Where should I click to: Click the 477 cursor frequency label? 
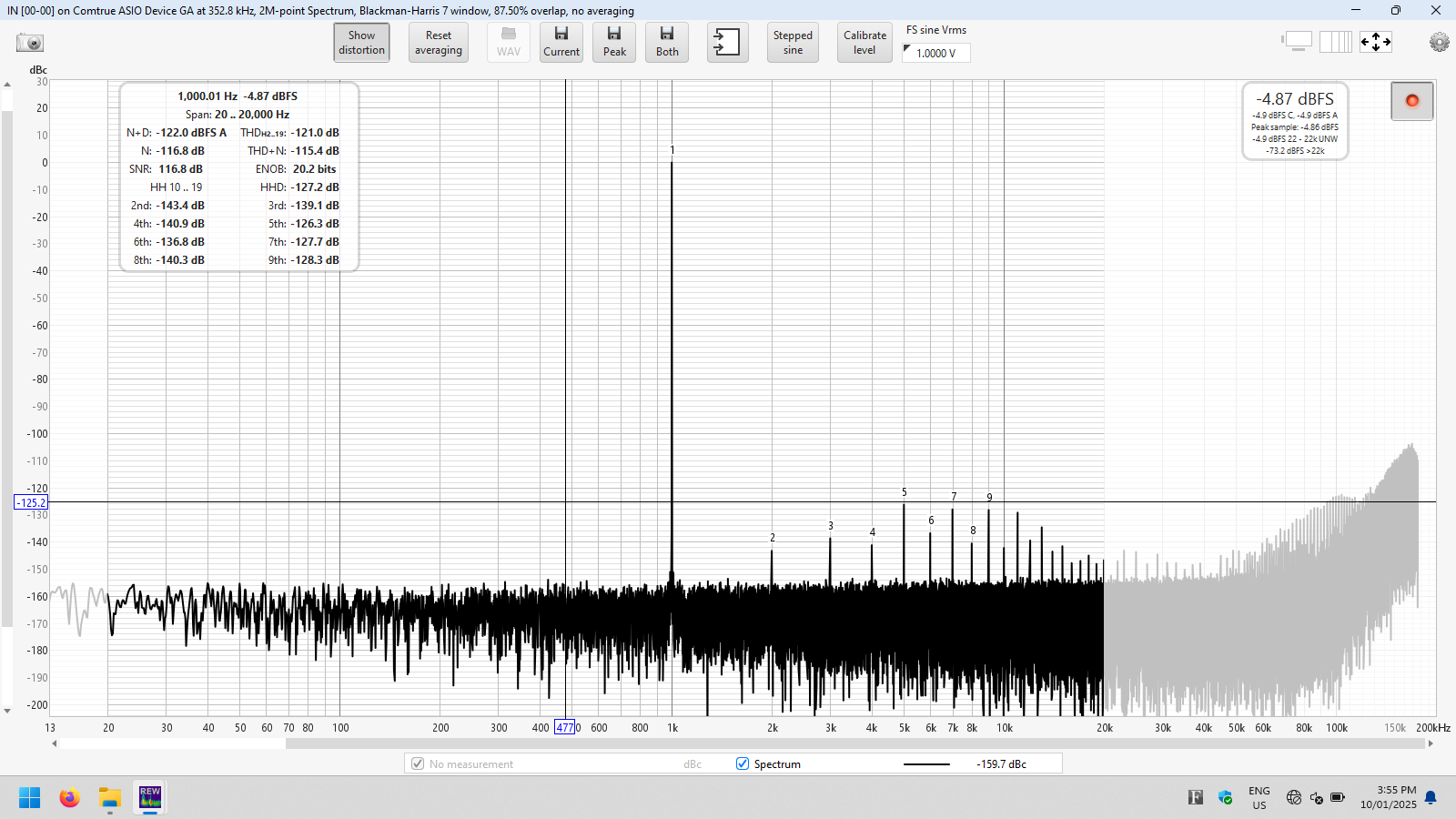565,727
